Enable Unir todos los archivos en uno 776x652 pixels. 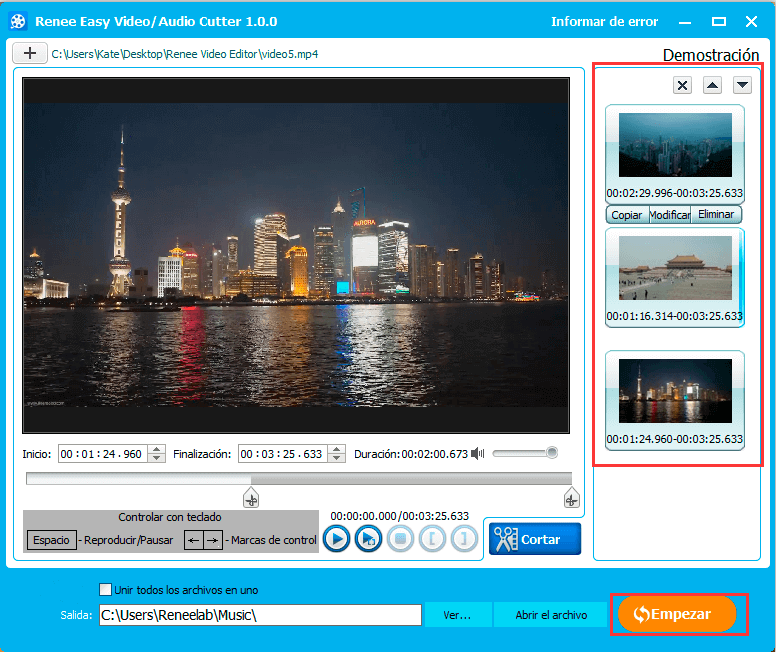pyautogui.click(x=105, y=590)
